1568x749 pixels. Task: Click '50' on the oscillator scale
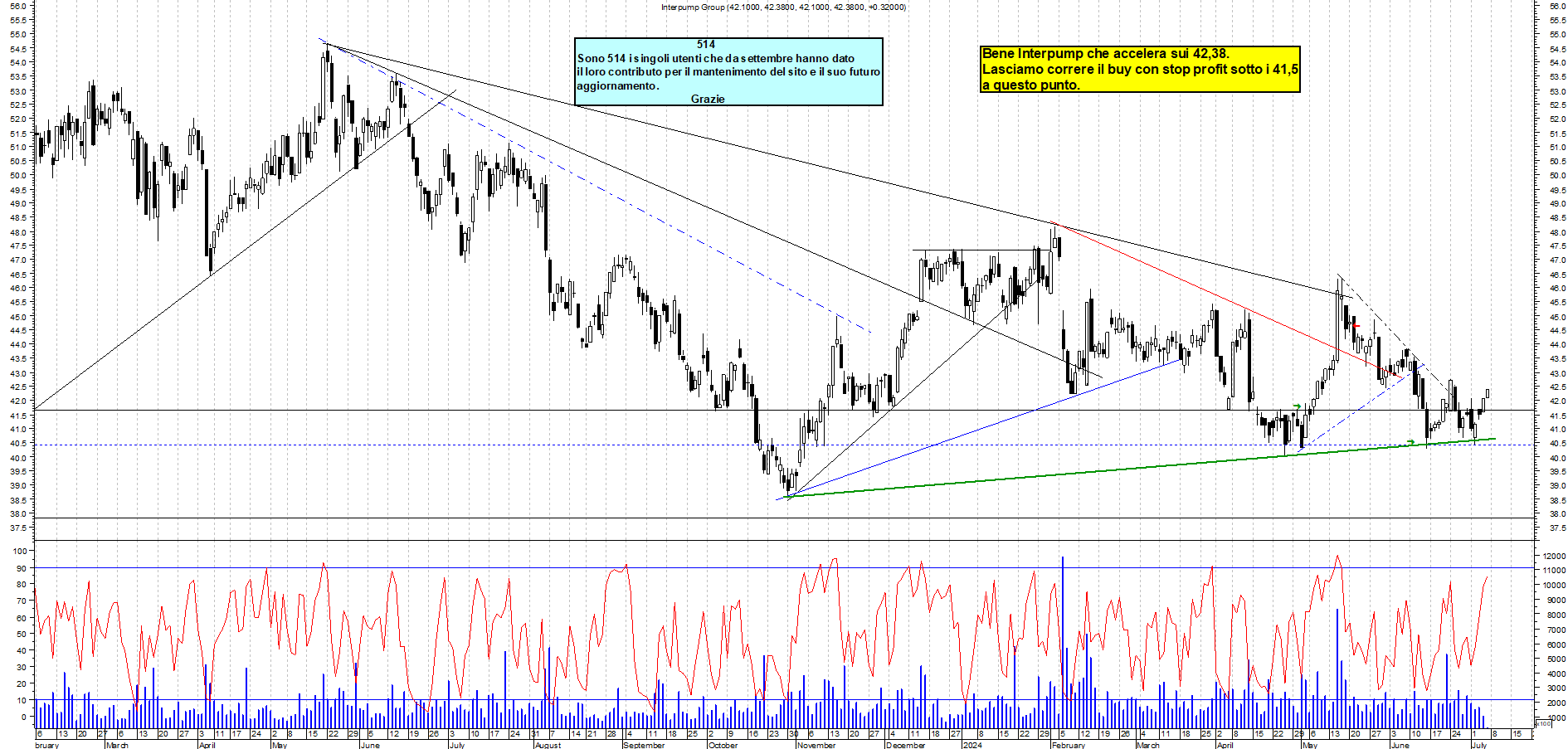coord(22,635)
